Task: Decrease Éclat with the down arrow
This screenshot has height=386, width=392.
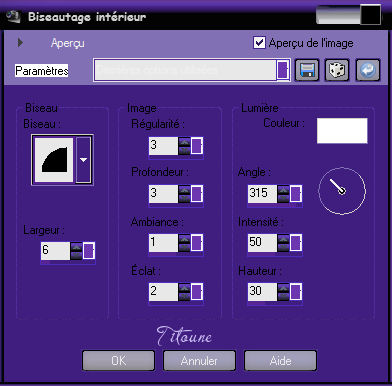Action: (184, 296)
